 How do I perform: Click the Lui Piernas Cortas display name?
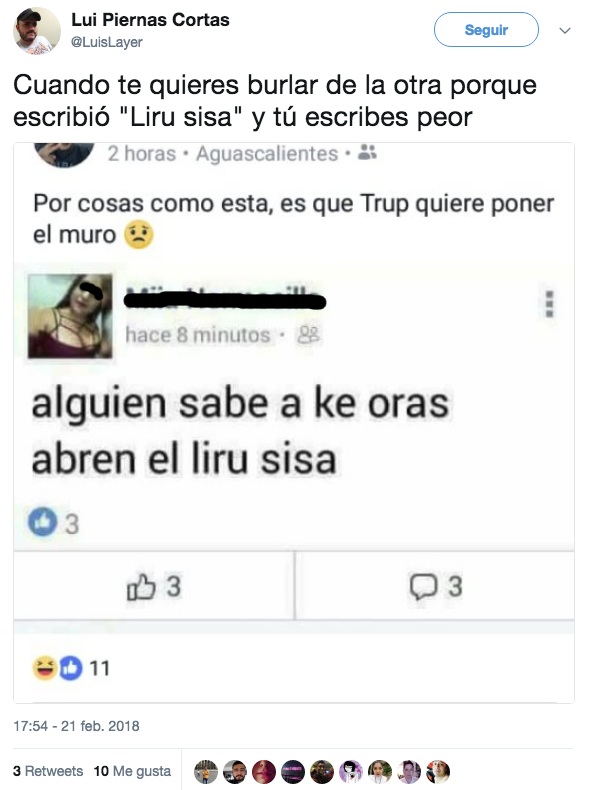click(150, 20)
